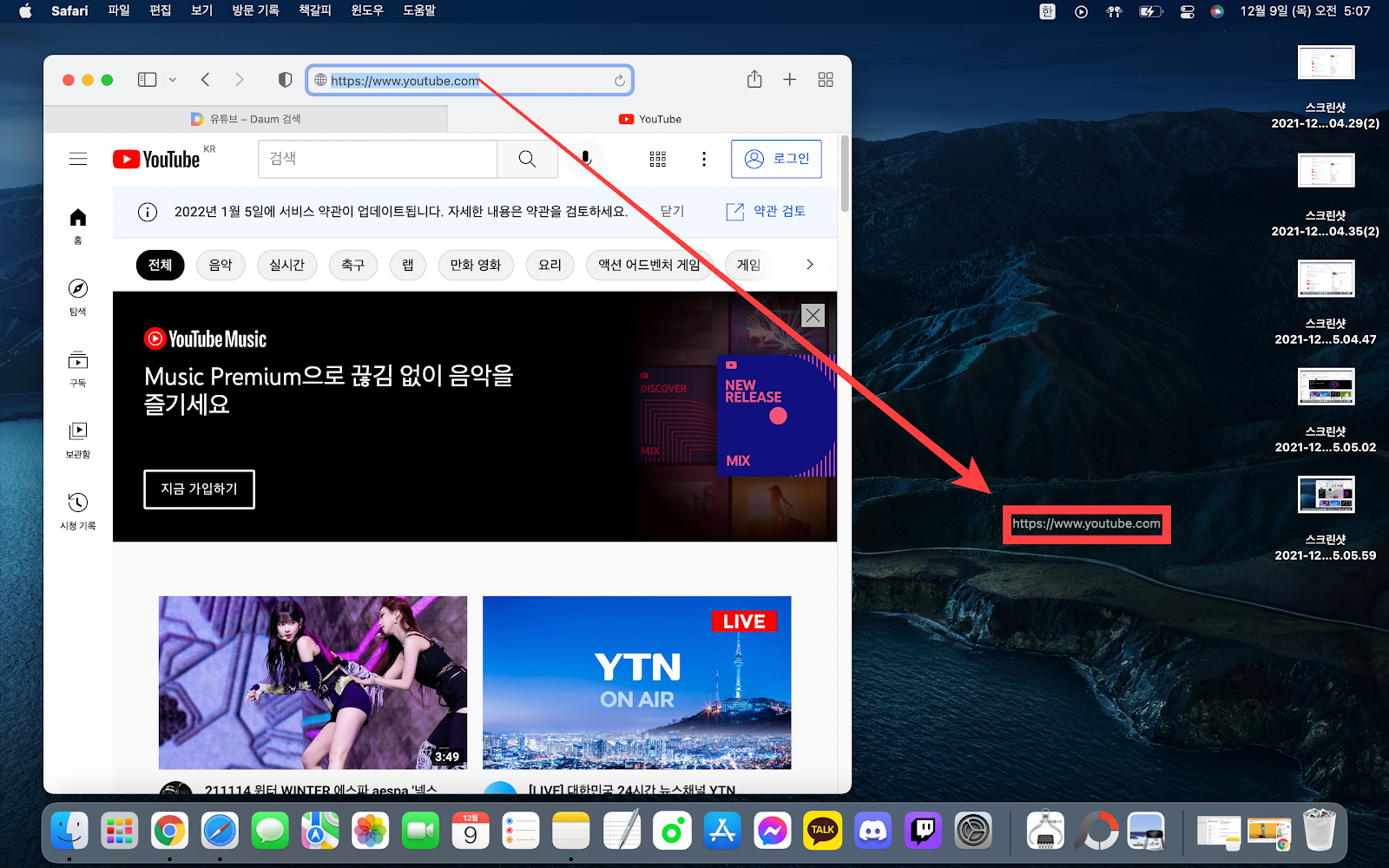This screenshot has height=868, width=1389.
Task: Select the 만화 영화 filter chip
Action: tap(476, 265)
